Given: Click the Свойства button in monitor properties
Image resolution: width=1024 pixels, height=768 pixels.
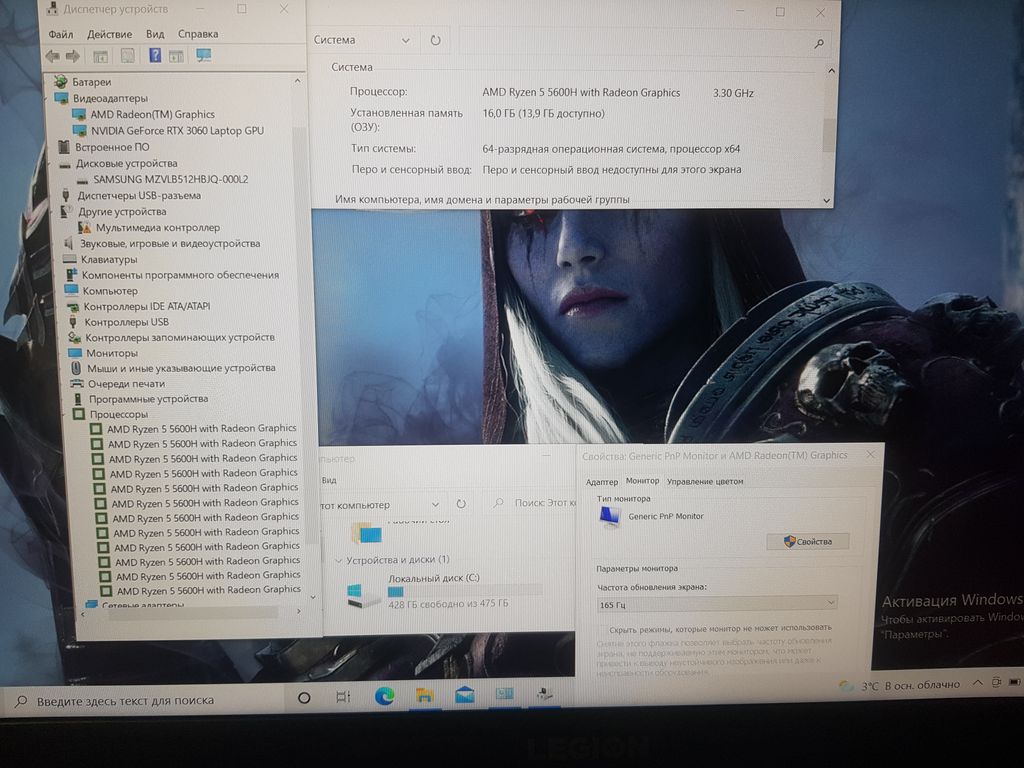Looking at the screenshot, I should (808, 541).
